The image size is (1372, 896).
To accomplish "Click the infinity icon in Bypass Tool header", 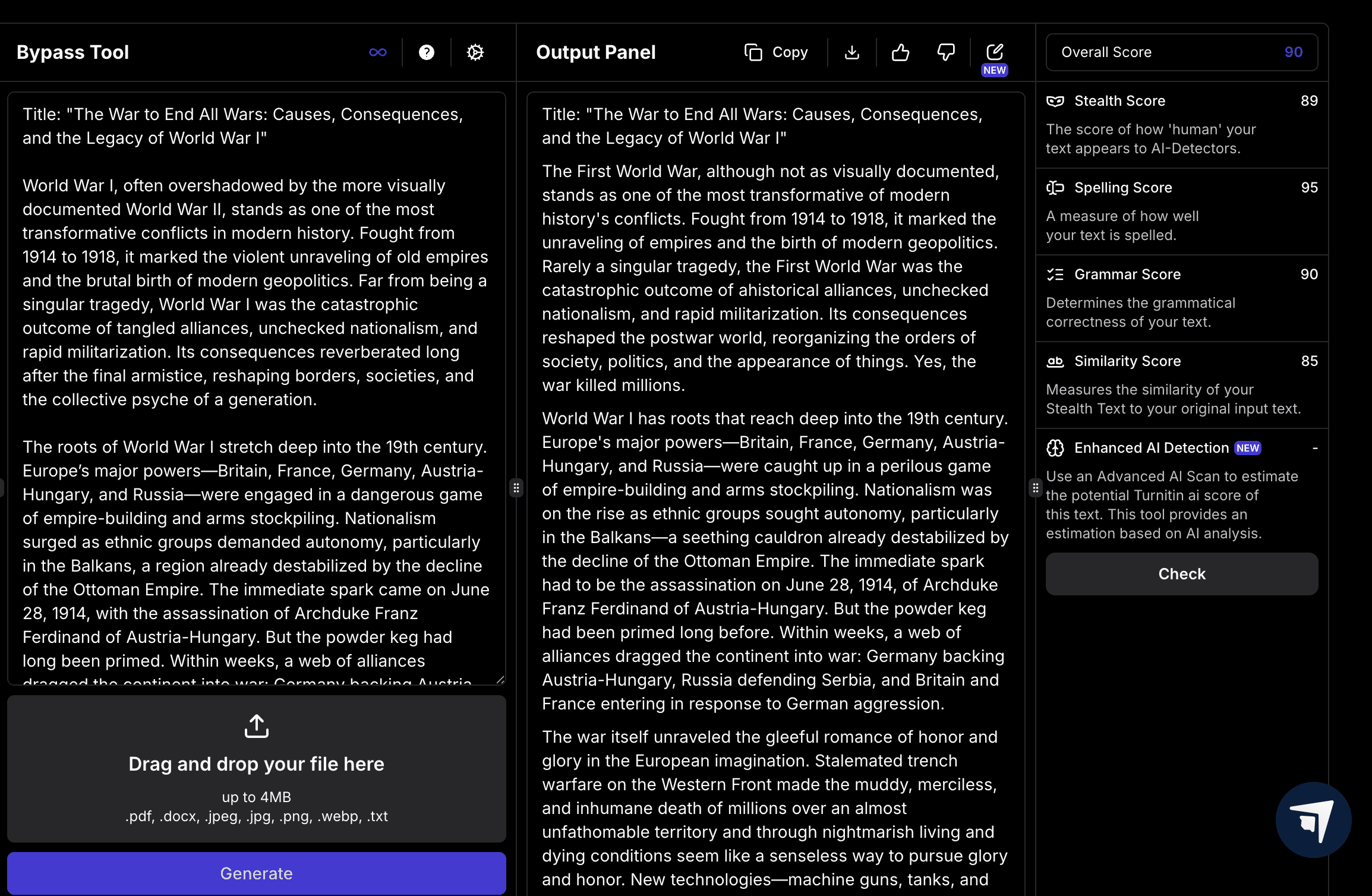I will tap(377, 52).
